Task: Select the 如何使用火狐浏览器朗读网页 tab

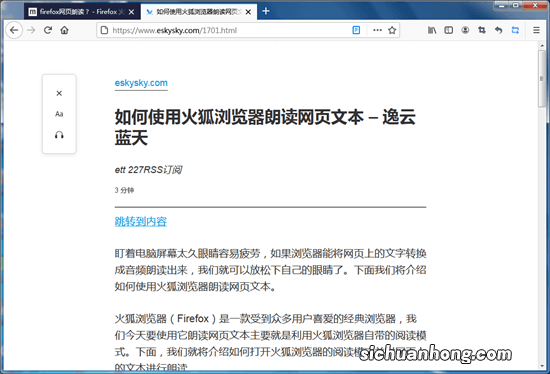Action: pyautogui.click(x=198, y=12)
